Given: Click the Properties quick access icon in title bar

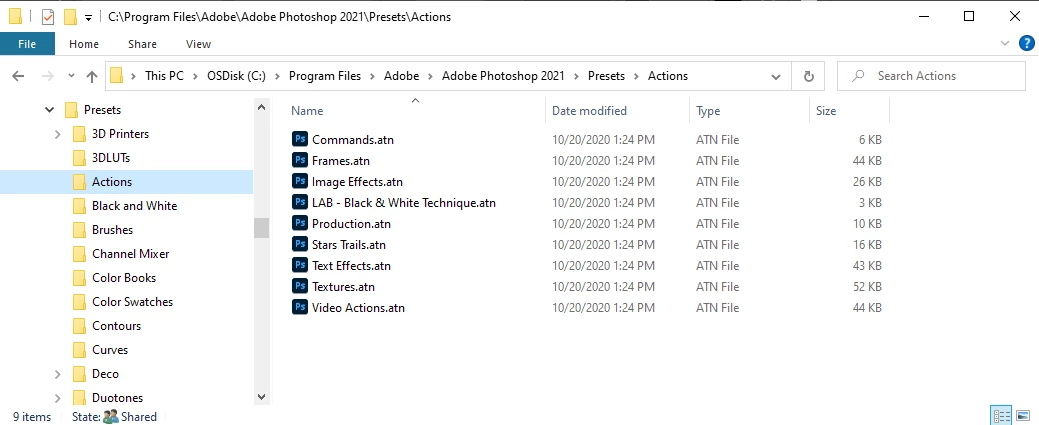Looking at the screenshot, I should coord(48,17).
